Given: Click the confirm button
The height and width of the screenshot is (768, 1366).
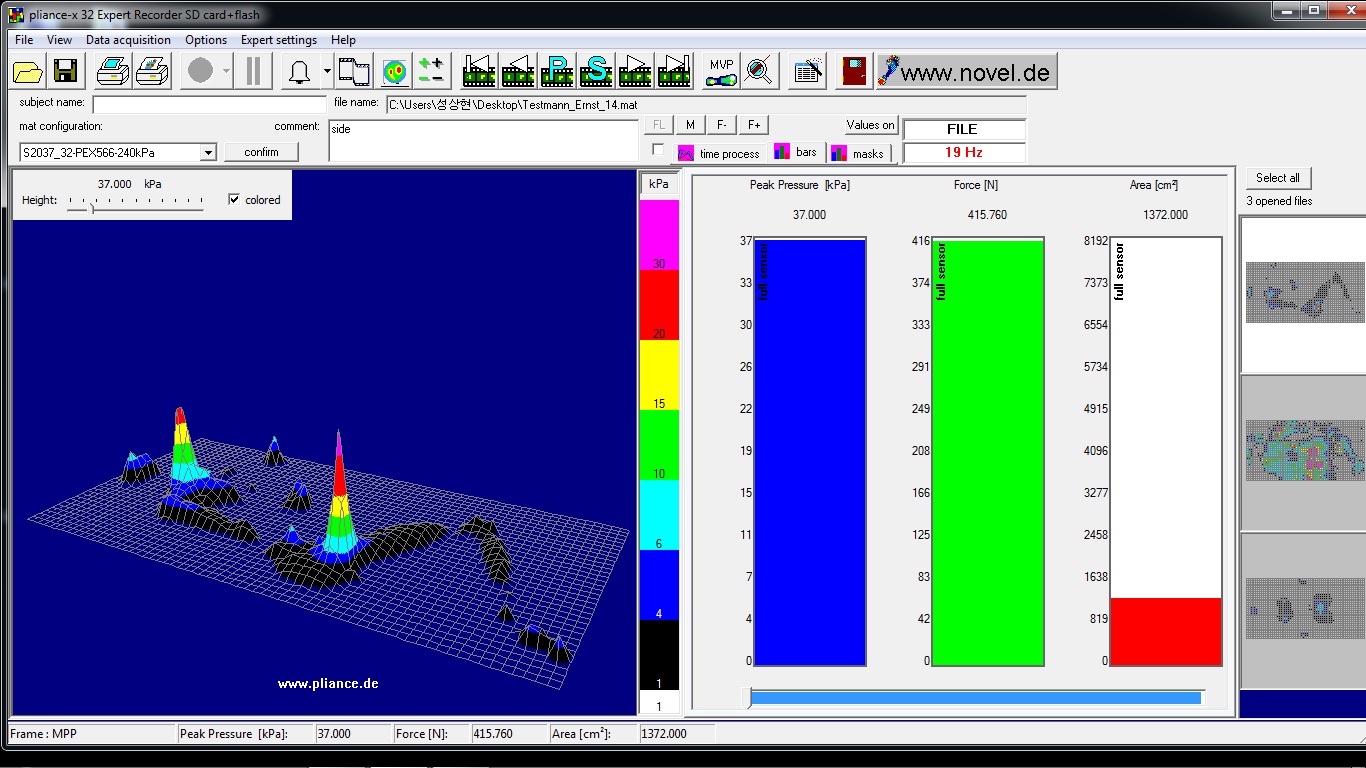Looking at the screenshot, I should coord(261,152).
